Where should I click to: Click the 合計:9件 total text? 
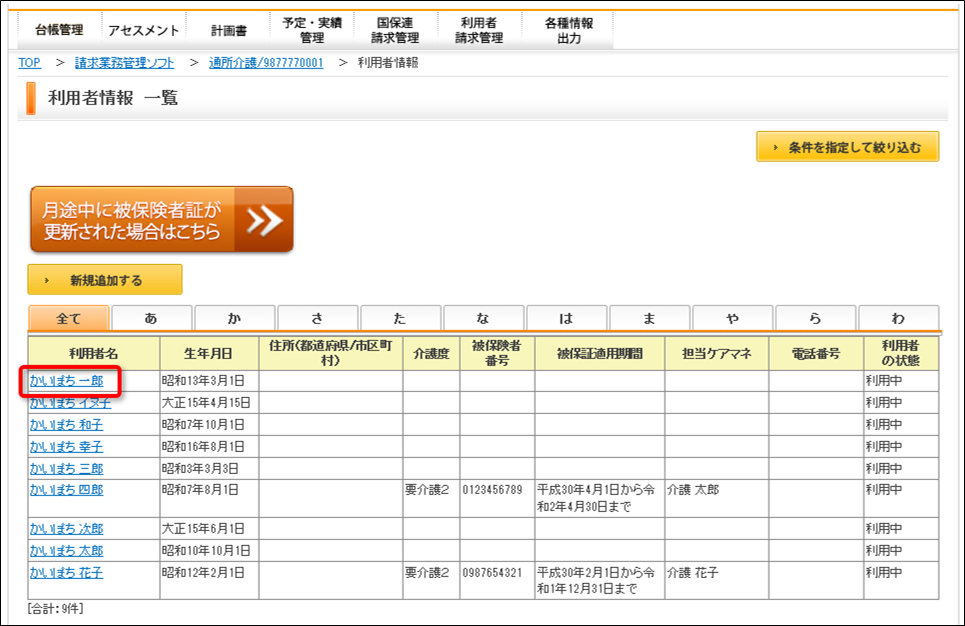click(55, 609)
